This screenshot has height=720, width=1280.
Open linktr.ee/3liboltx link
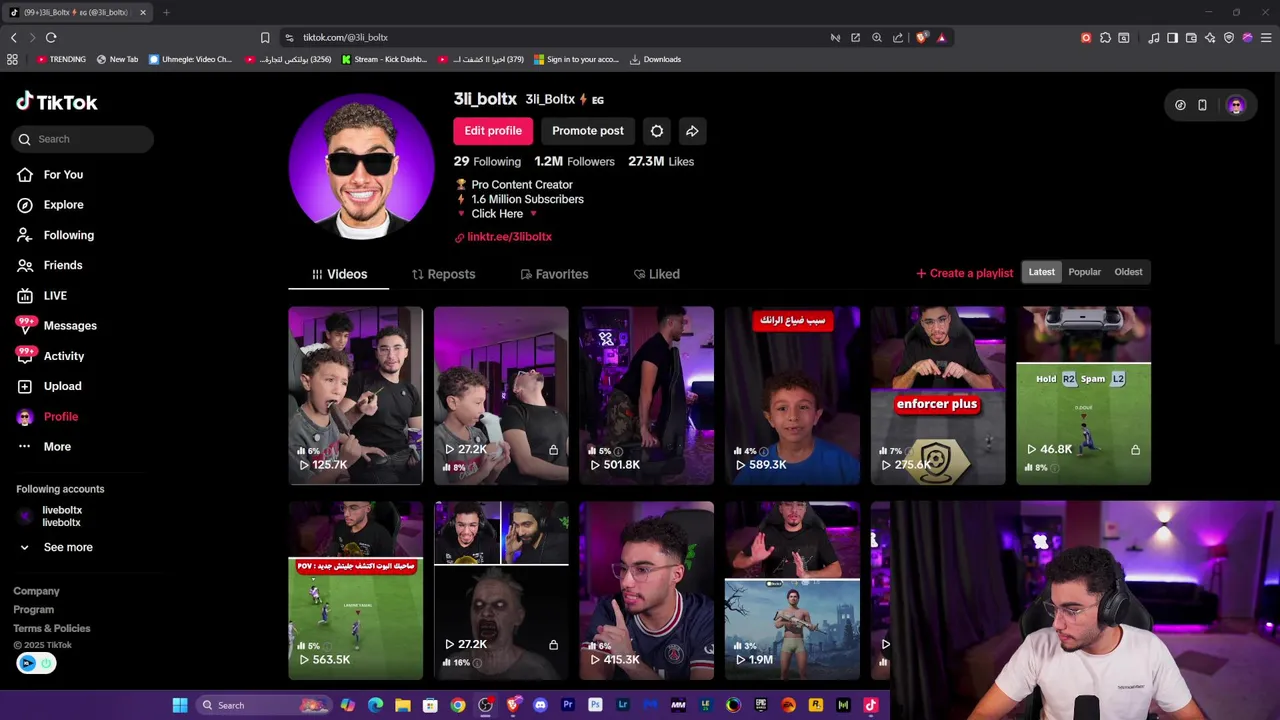point(503,237)
